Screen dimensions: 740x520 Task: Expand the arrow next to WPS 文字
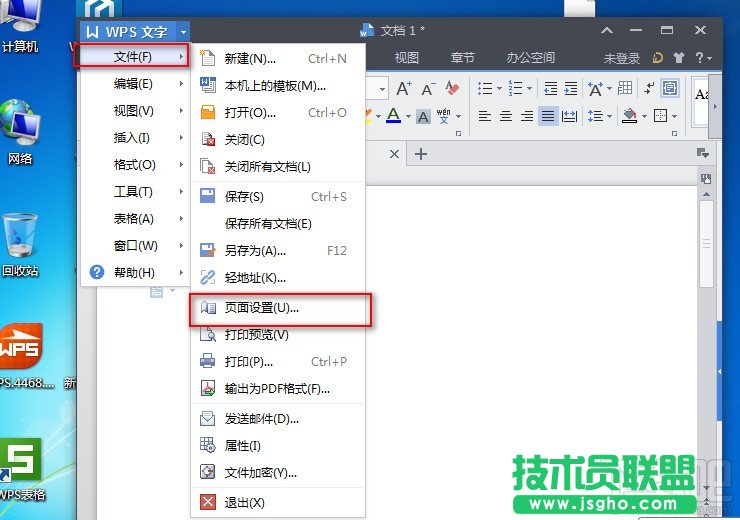tap(183, 32)
